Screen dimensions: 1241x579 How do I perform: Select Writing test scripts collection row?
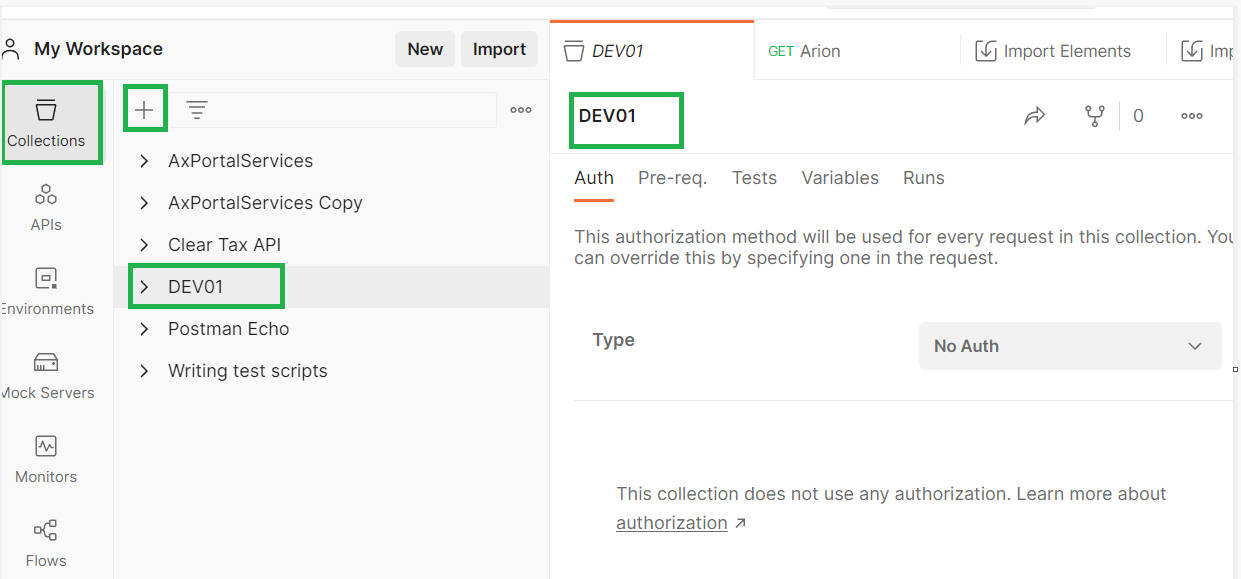tap(332, 371)
